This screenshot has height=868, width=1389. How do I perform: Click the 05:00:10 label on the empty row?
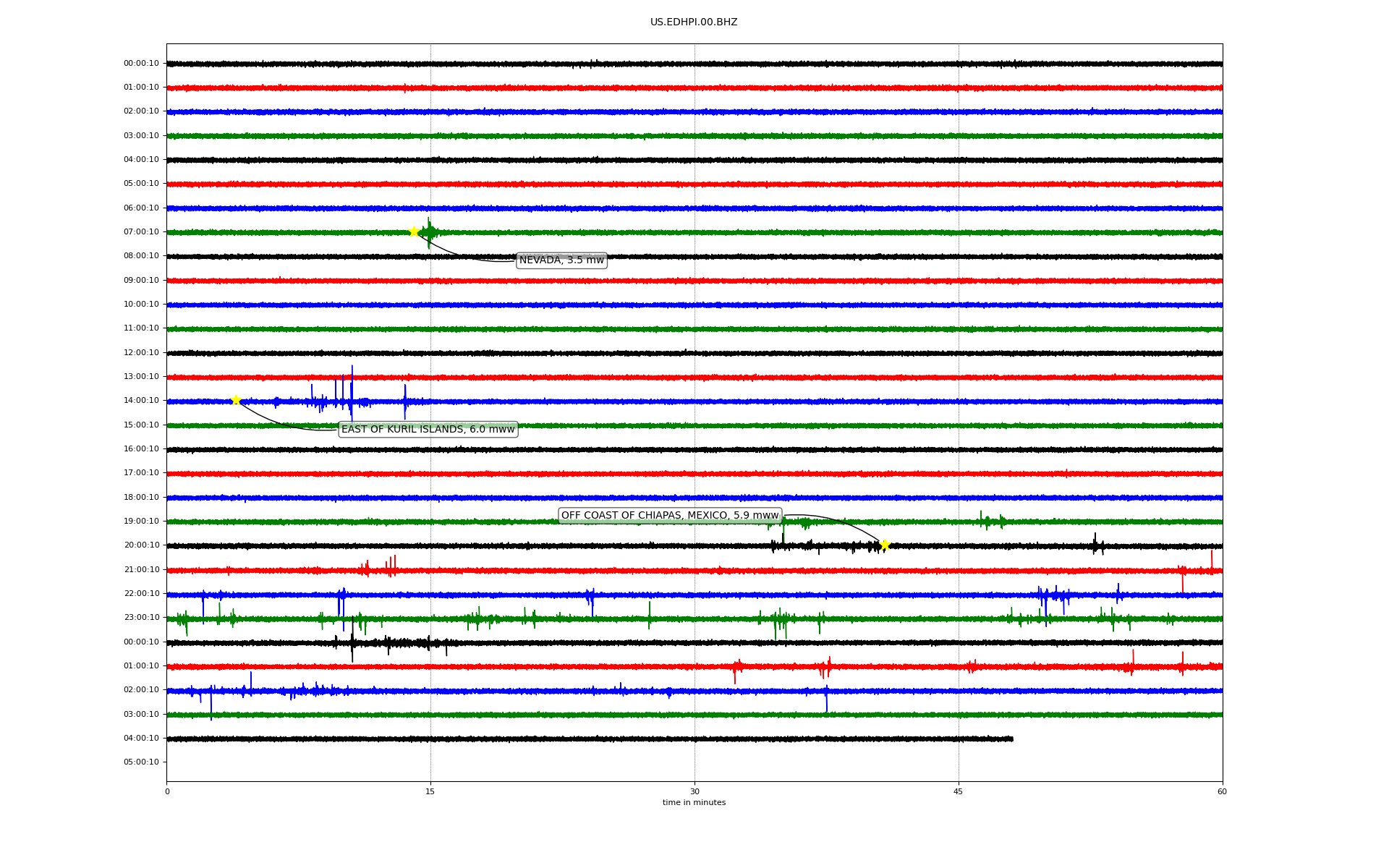tap(141, 762)
